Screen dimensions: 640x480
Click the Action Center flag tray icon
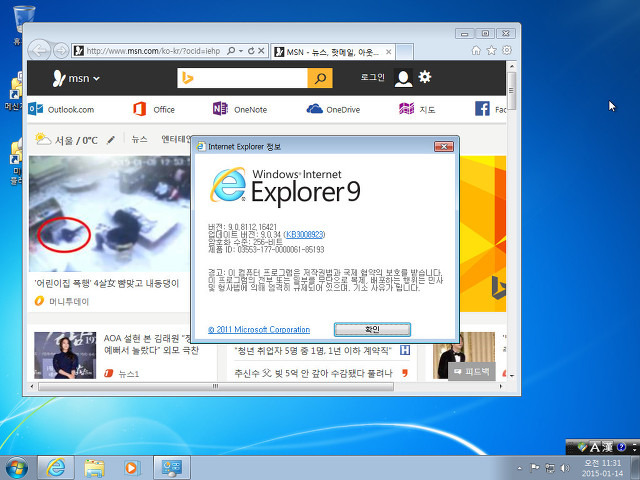(534, 468)
